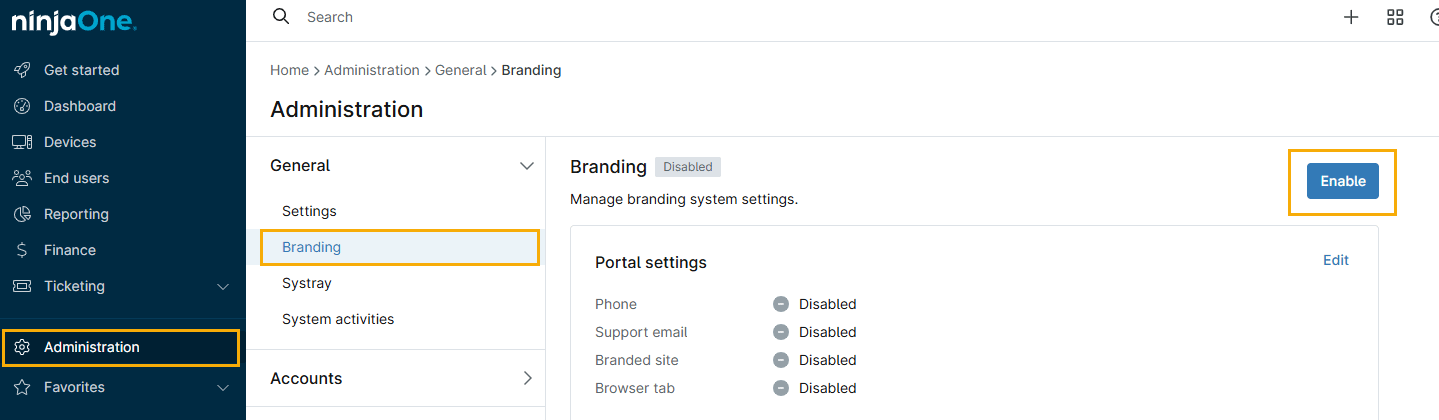Viewport: 1439px width, 420px height.
Task: Click the Devices monitor icon
Action: 22,142
